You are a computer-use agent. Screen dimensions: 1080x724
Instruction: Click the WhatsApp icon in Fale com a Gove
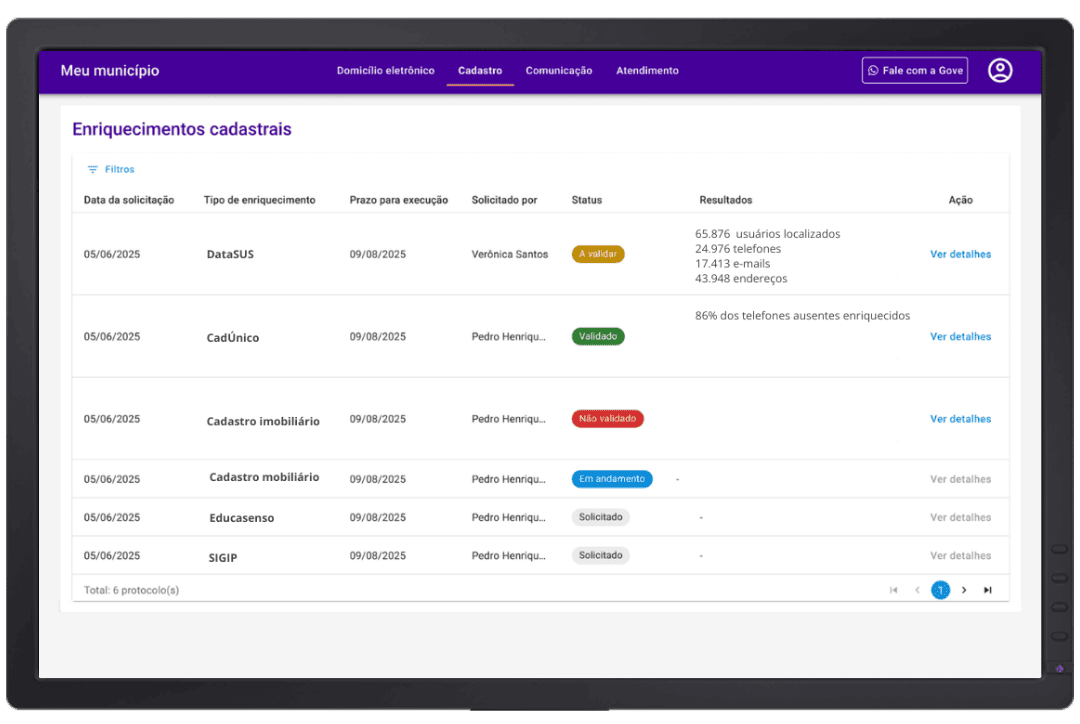tap(873, 70)
